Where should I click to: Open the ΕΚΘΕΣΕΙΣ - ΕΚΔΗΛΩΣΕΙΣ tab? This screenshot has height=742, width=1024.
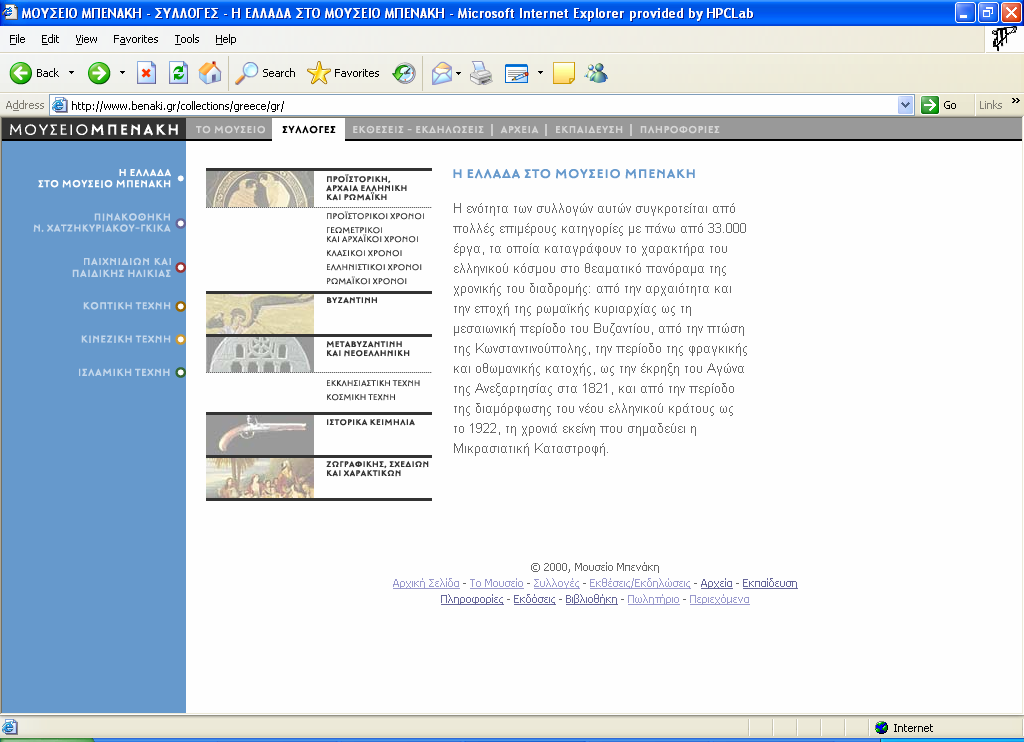[x=418, y=129]
